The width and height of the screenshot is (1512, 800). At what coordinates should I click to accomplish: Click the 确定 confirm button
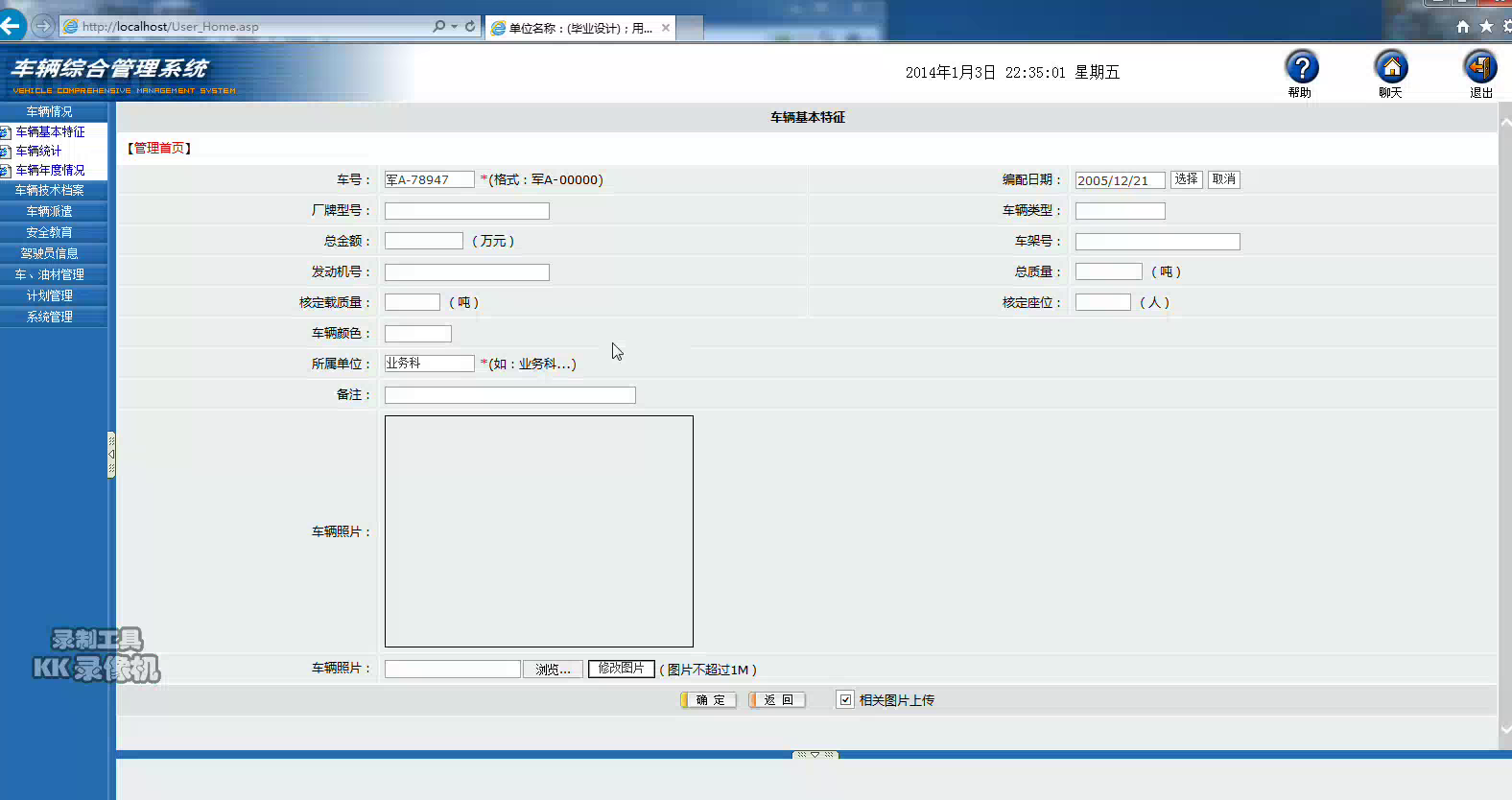coord(709,700)
